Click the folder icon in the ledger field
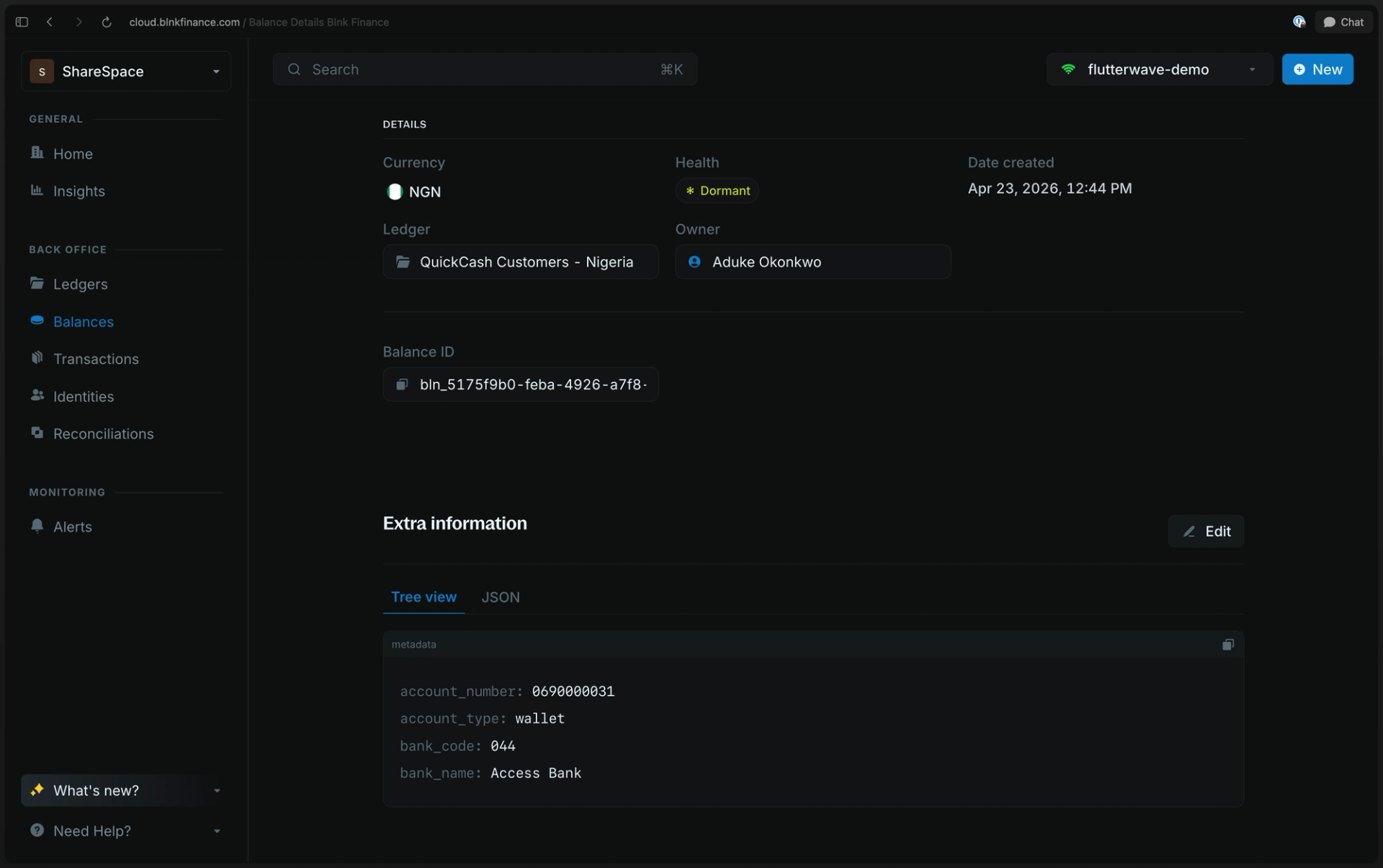The width and height of the screenshot is (1383, 868). (x=403, y=261)
